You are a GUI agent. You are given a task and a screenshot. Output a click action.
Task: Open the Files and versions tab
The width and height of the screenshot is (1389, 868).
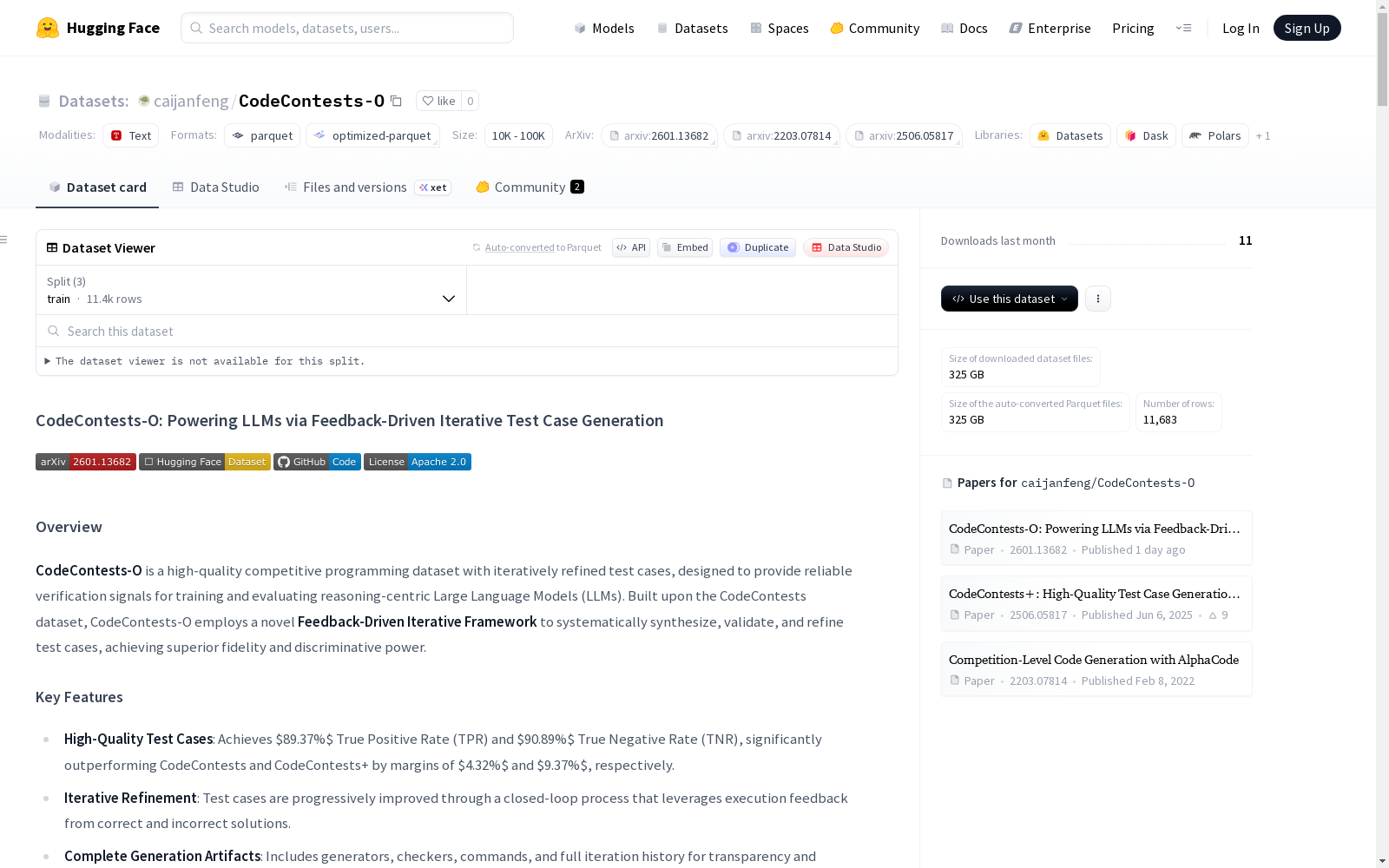click(x=367, y=187)
